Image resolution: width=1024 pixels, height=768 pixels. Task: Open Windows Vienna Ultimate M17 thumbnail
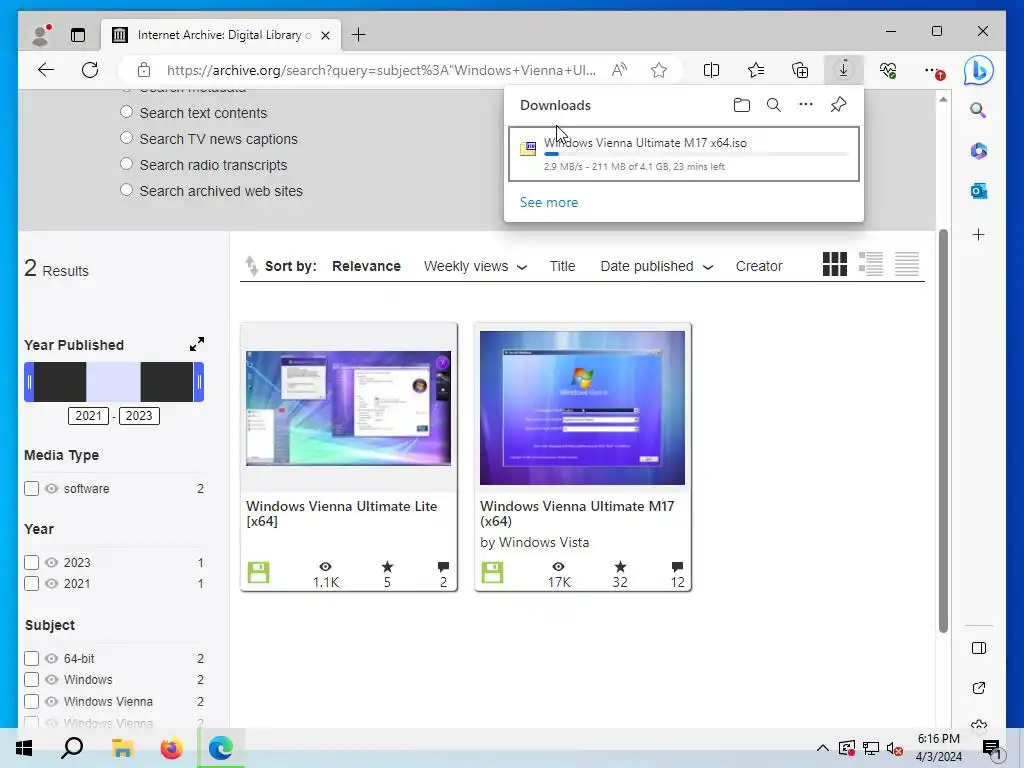[x=583, y=408]
